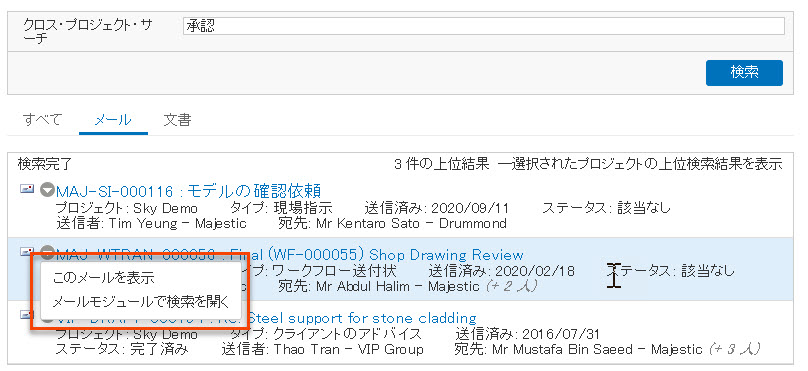The width and height of the screenshot is (808, 371).
Task: Click the mail icon on the Shop Drawing Review row
Action: (26, 251)
